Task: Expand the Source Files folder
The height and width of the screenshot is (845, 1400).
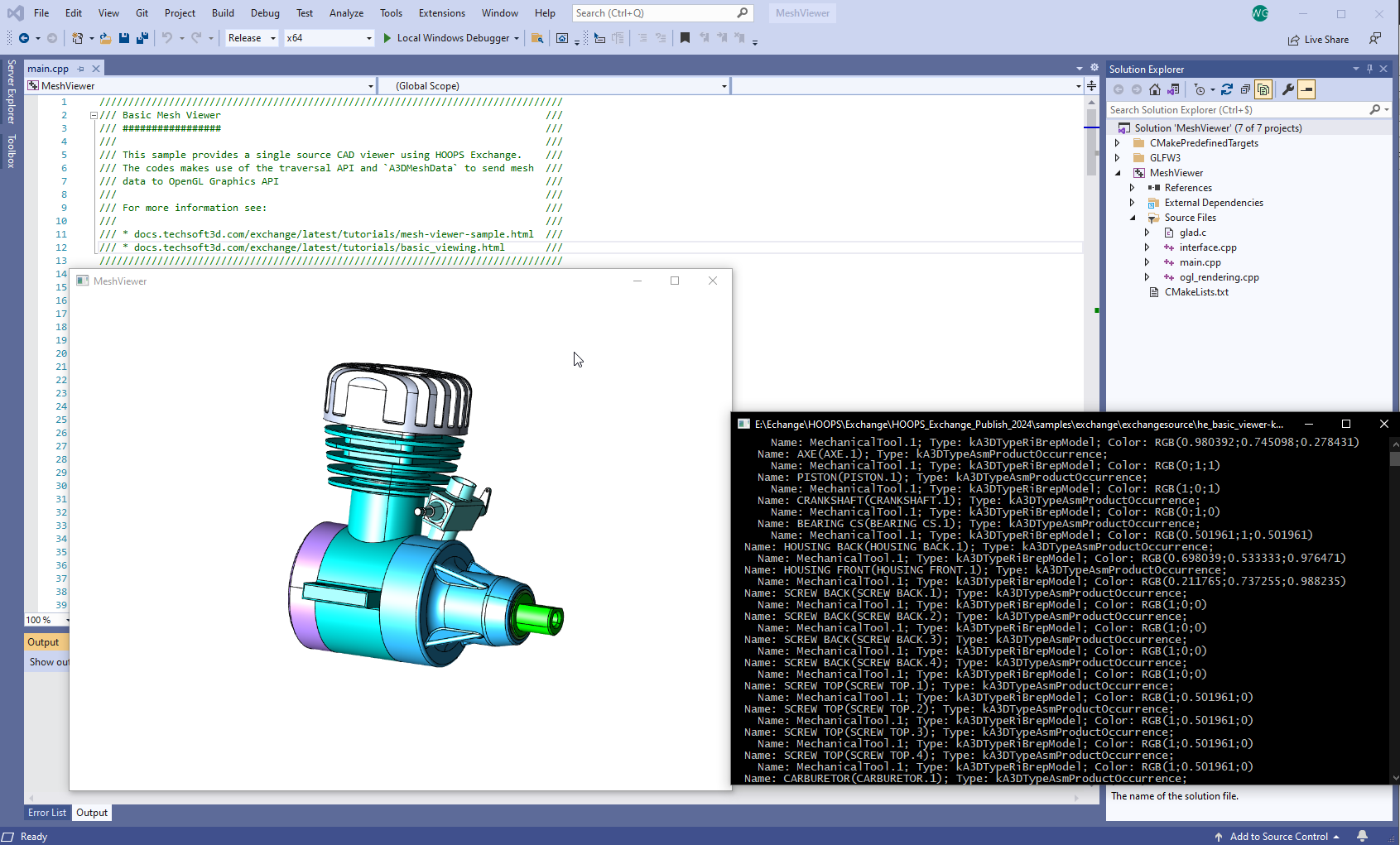Action: tap(1133, 217)
